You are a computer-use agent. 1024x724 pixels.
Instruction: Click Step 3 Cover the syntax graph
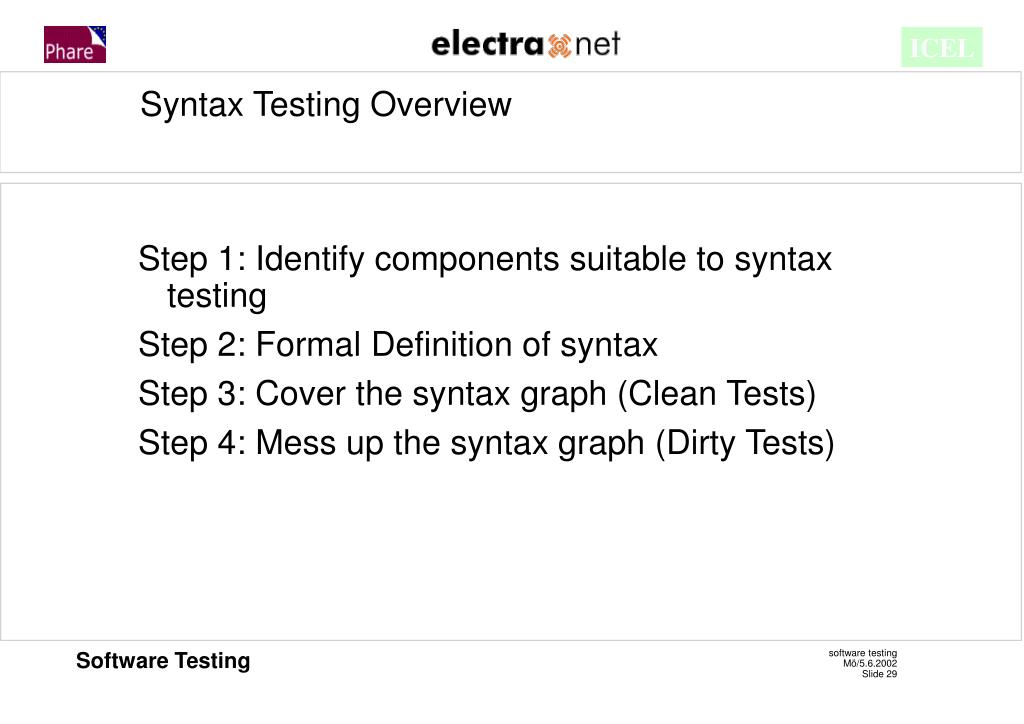click(477, 394)
